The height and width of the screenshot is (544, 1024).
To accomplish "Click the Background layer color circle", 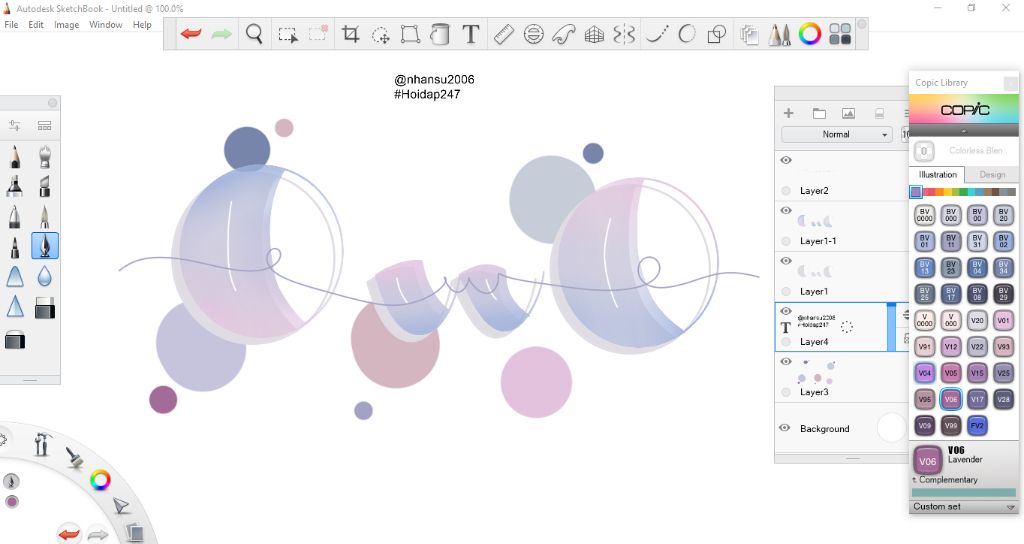I will [x=891, y=428].
